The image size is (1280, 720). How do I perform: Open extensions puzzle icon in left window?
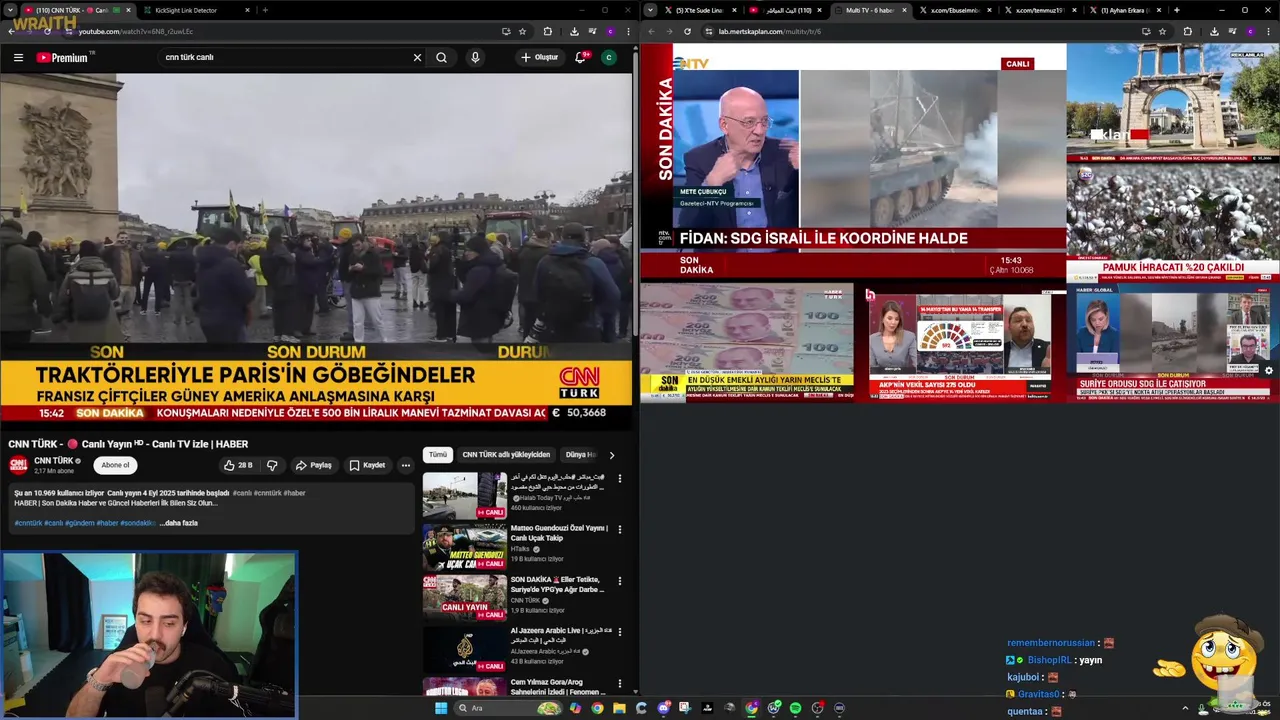pyautogui.click(x=547, y=31)
